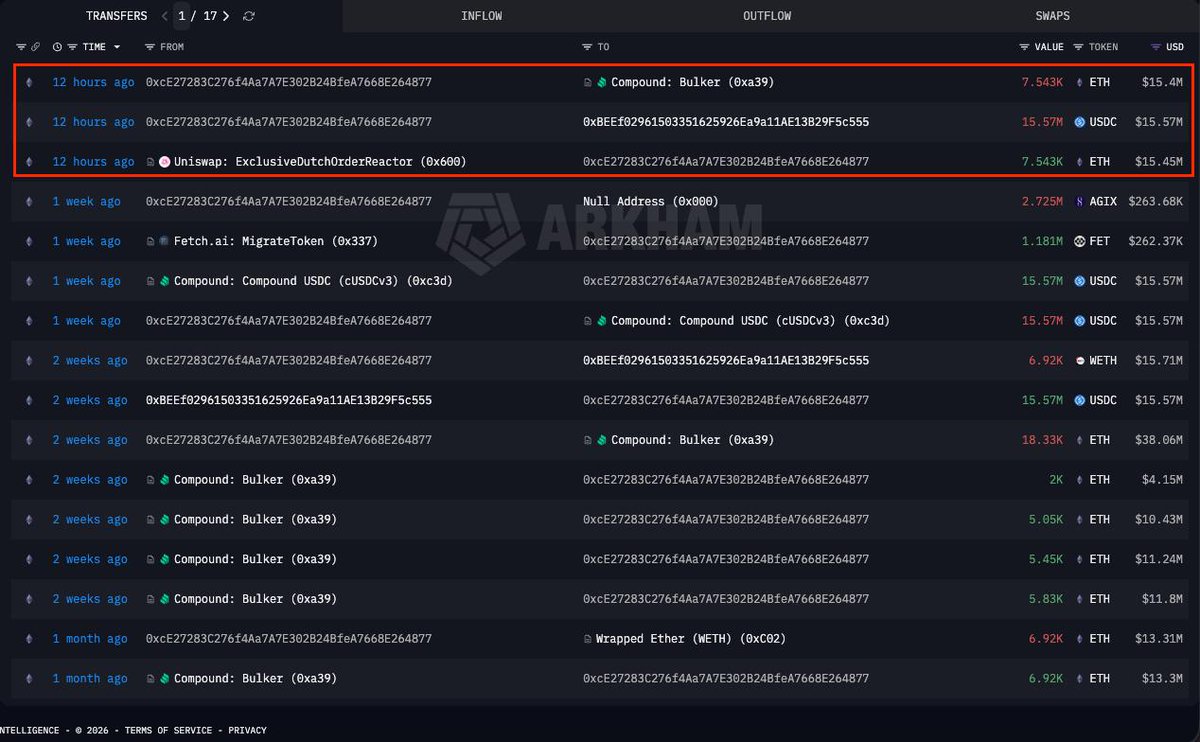Click 12 hours ago on the $15.4M row

[x=93, y=82]
